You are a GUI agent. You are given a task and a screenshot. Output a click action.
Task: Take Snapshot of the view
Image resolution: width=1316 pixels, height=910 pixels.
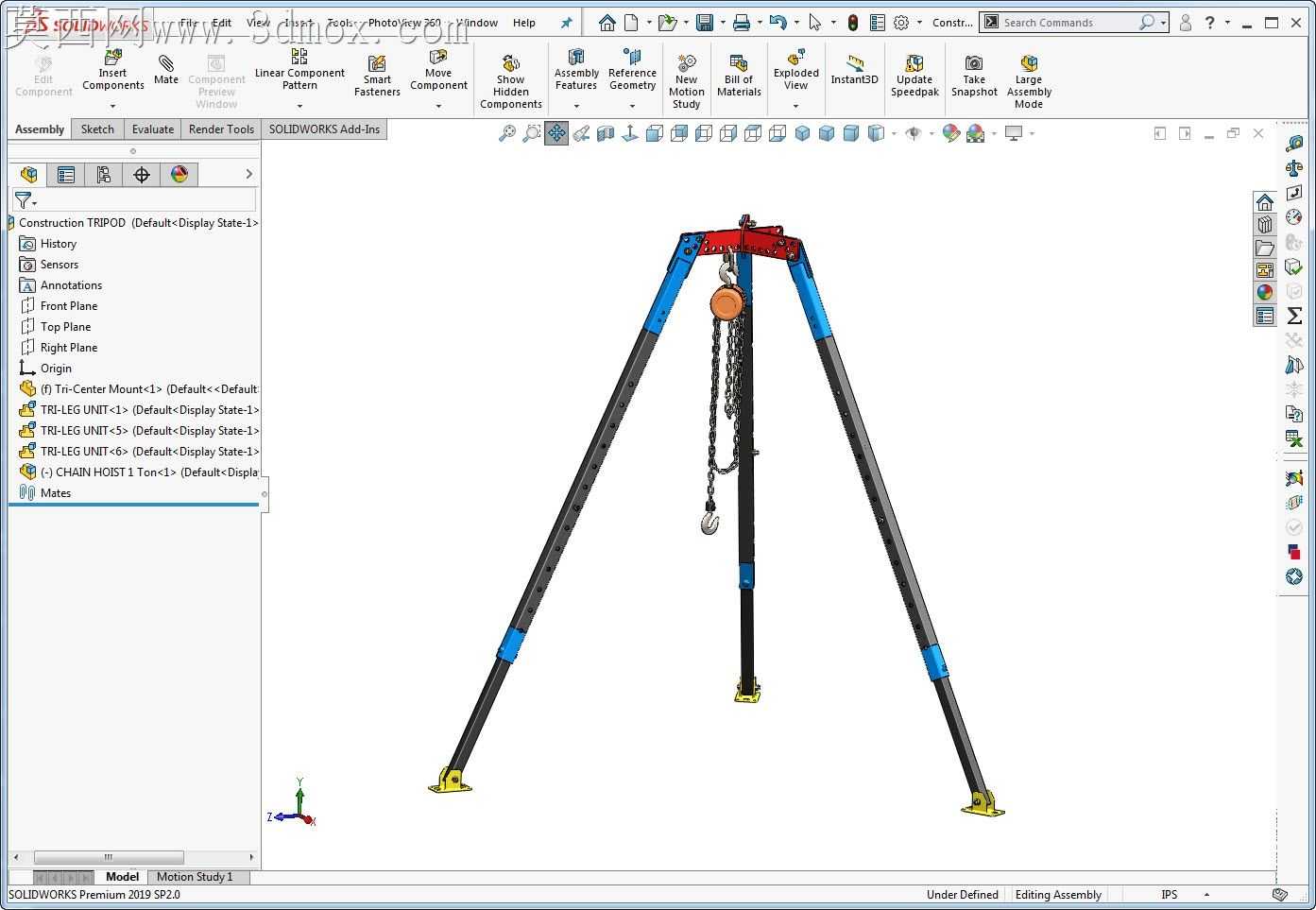(974, 75)
